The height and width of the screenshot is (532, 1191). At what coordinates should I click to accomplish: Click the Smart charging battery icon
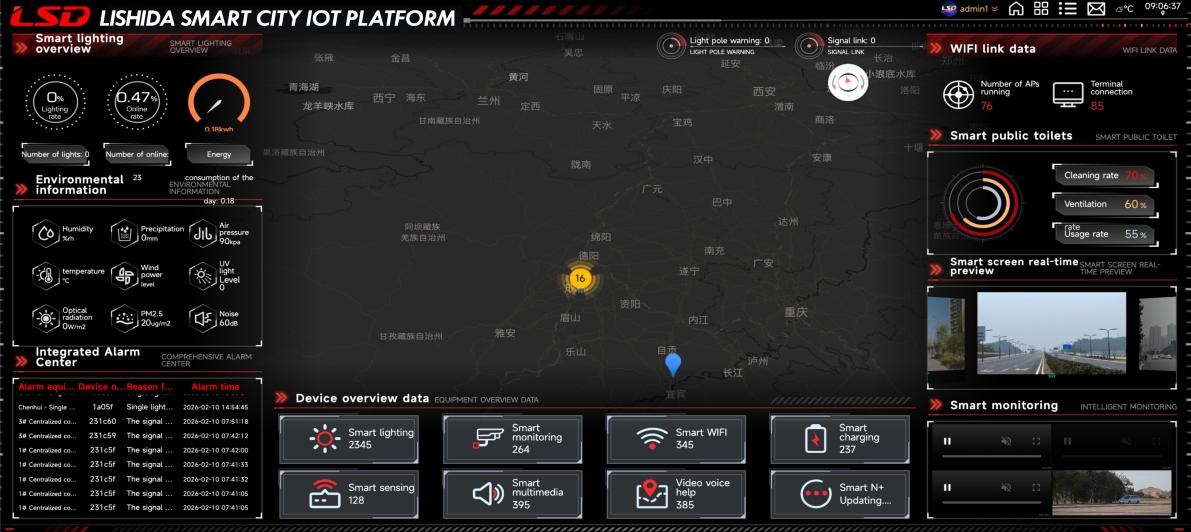click(816, 438)
